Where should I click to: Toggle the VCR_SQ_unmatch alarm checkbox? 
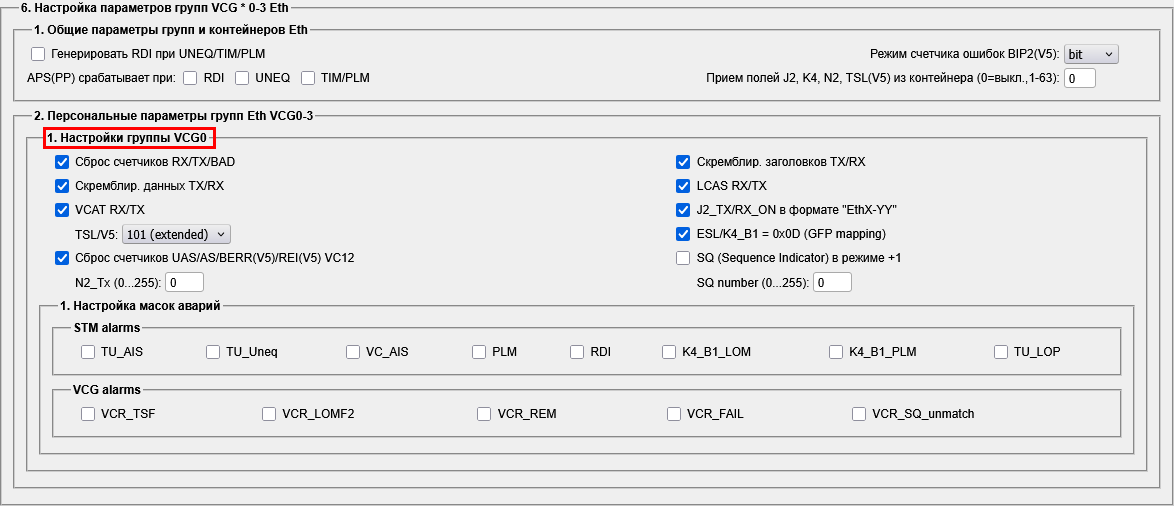[x=859, y=414]
